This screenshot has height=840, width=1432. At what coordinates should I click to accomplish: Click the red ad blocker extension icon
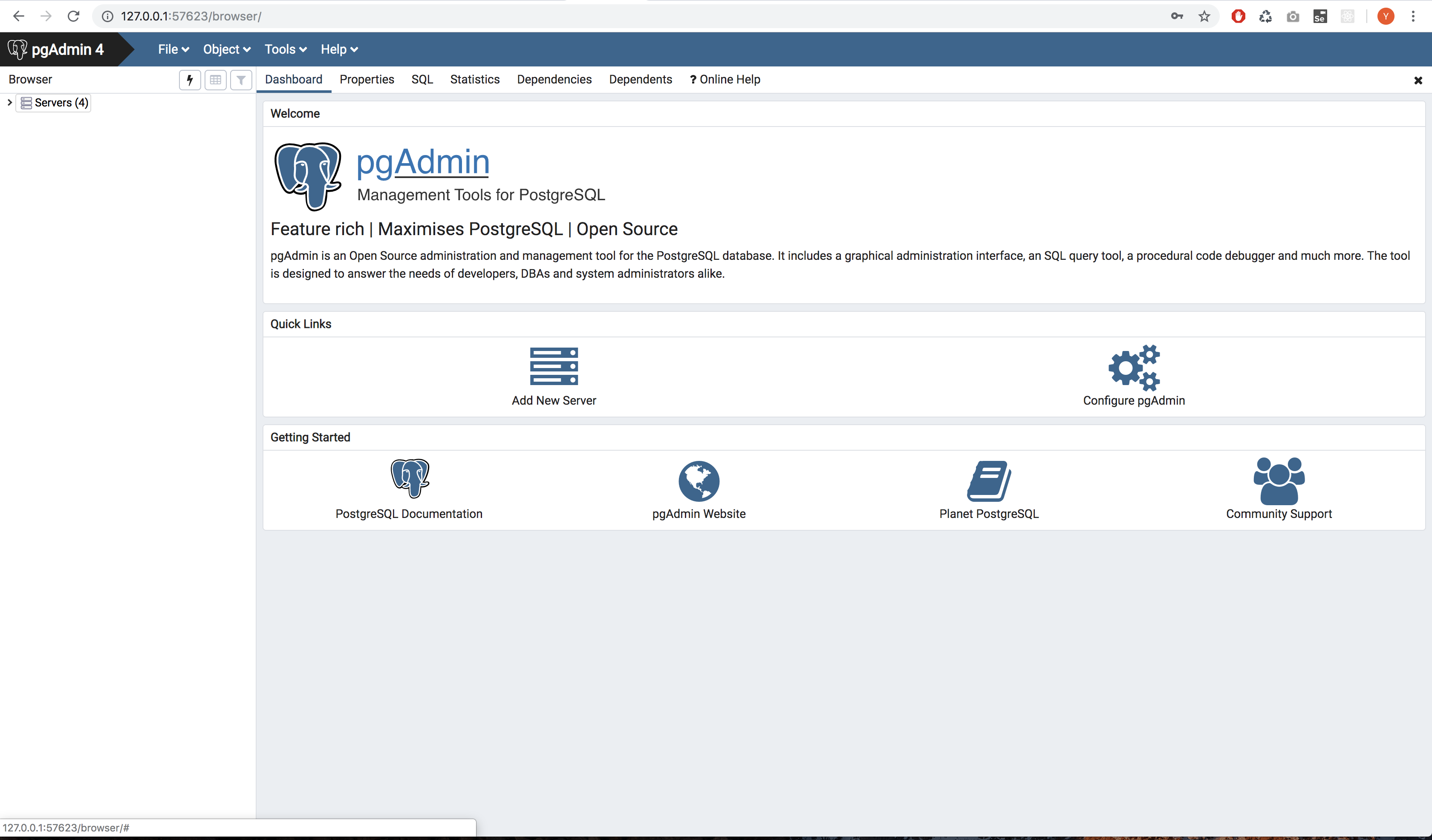tap(1238, 17)
